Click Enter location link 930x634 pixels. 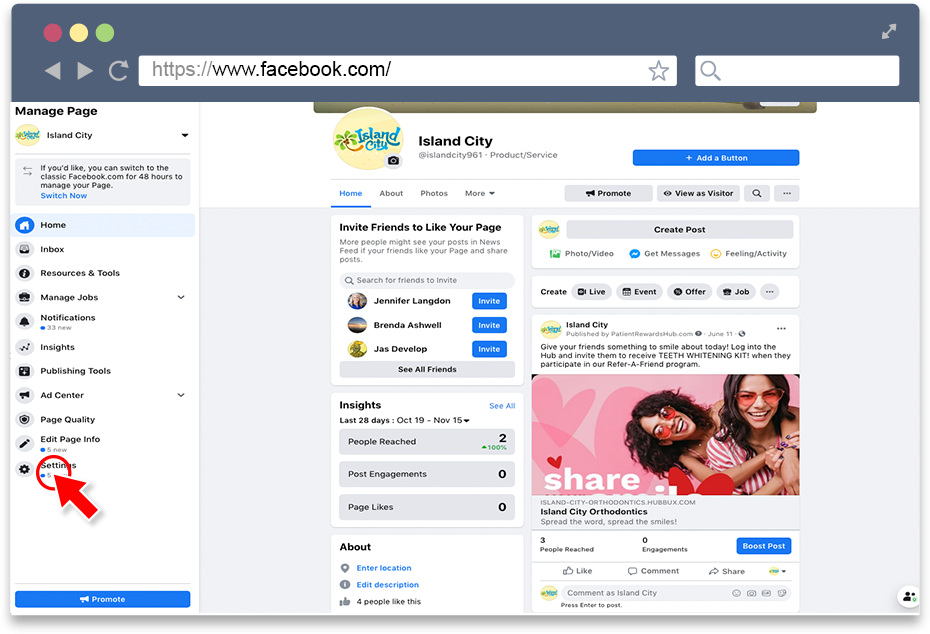click(384, 568)
